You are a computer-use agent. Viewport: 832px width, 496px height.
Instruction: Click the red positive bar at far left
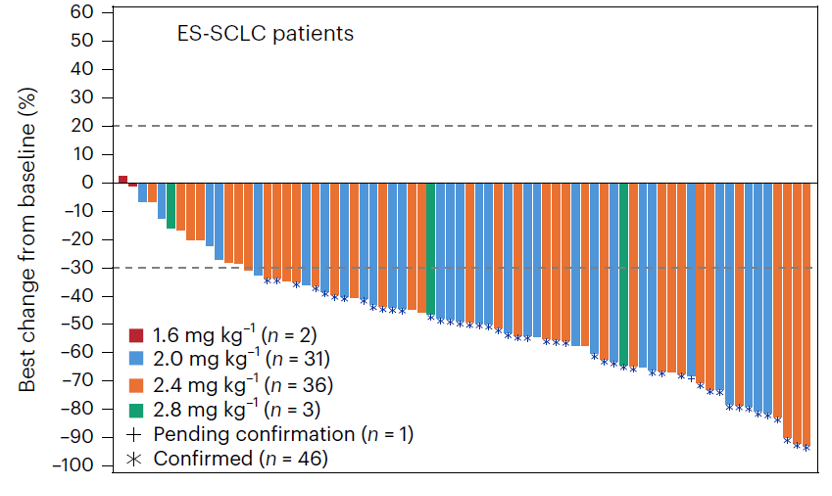click(x=123, y=179)
